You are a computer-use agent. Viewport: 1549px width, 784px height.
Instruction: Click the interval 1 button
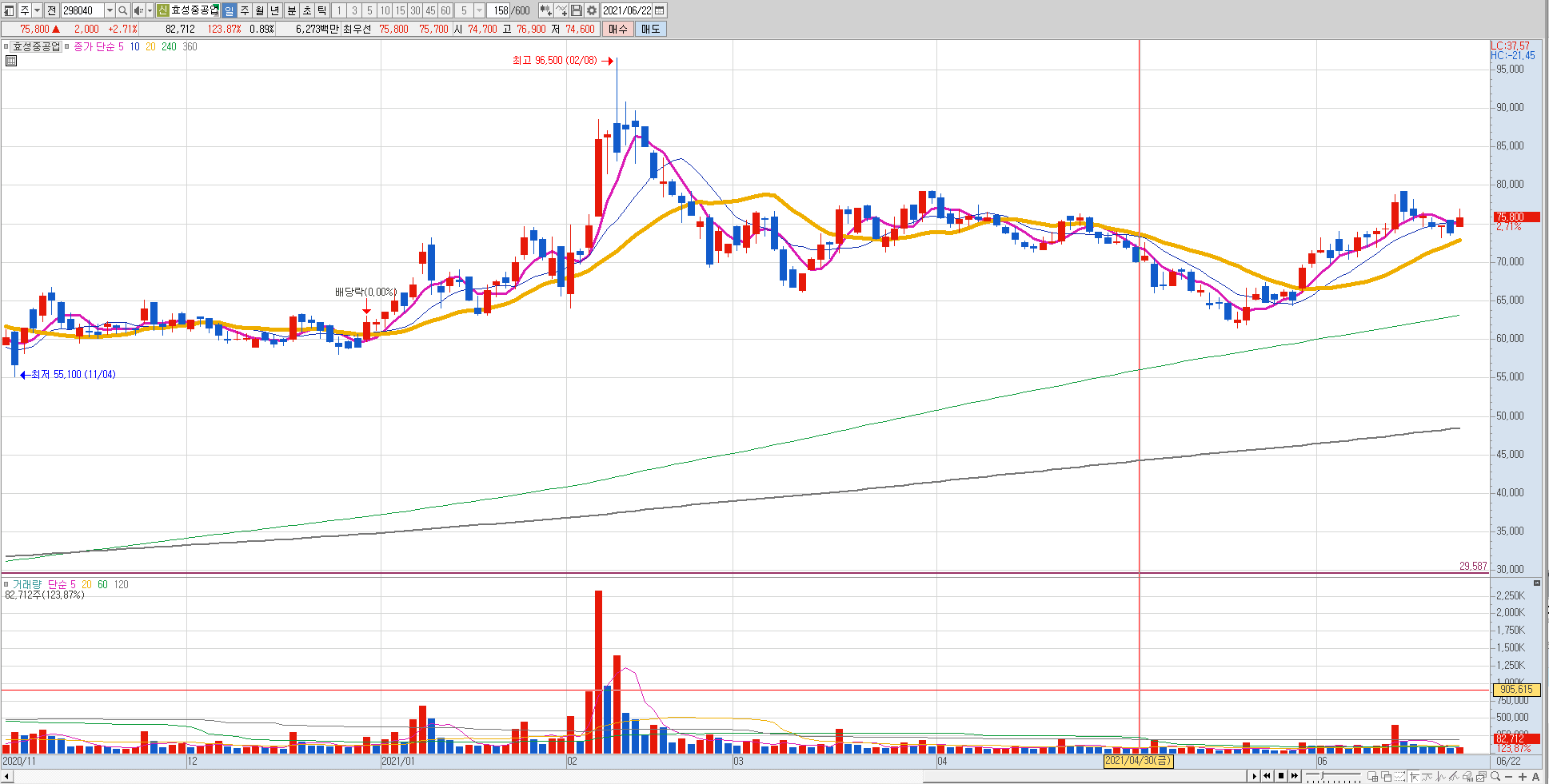339,10
